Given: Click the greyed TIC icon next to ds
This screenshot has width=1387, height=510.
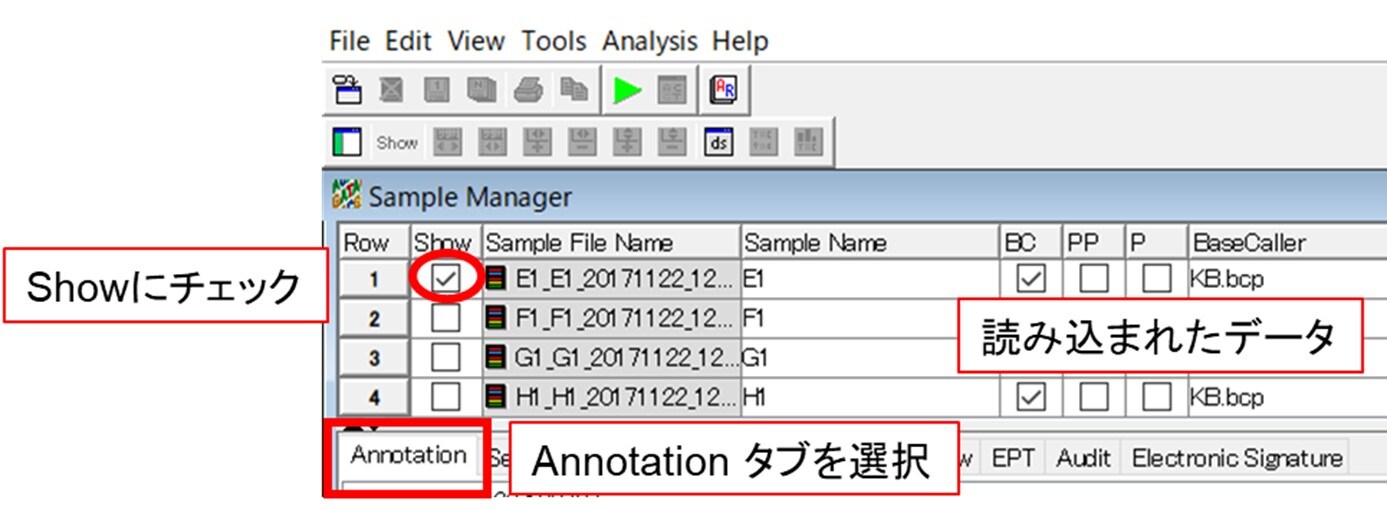Looking at the screenshot, I should pyautogui.click(x=762, y=142).
